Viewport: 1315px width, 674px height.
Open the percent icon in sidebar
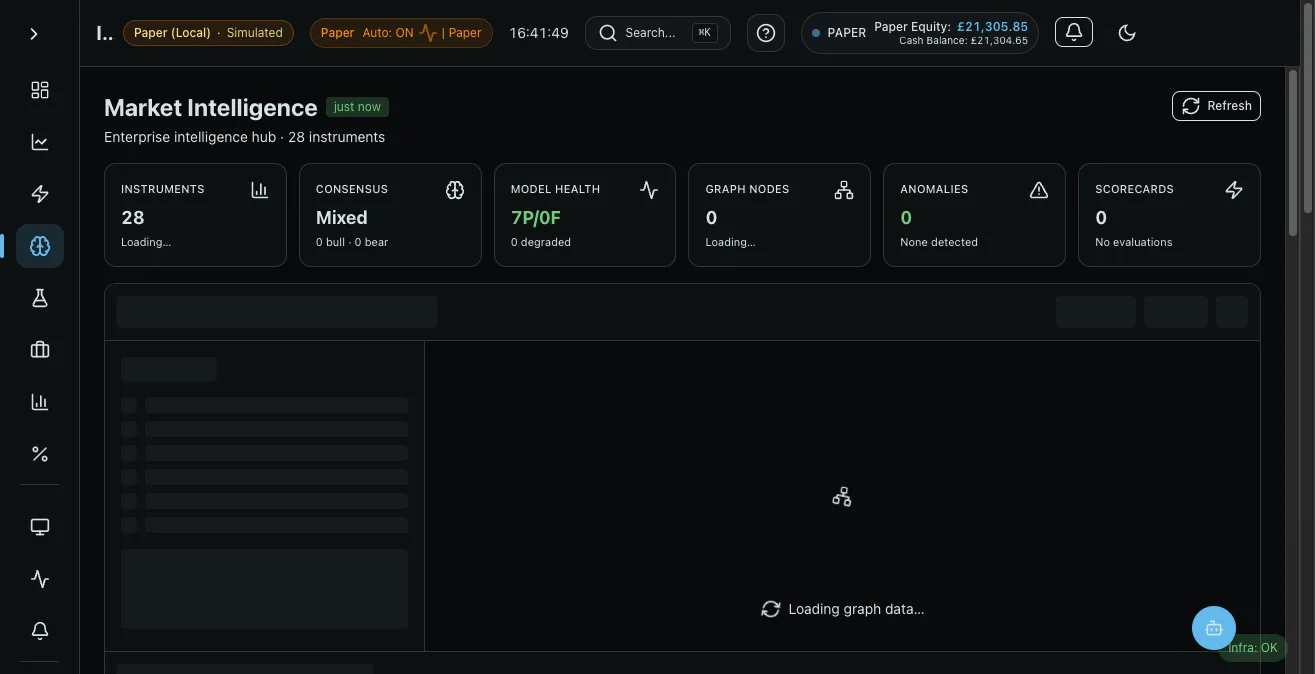[x=40, y=454]
